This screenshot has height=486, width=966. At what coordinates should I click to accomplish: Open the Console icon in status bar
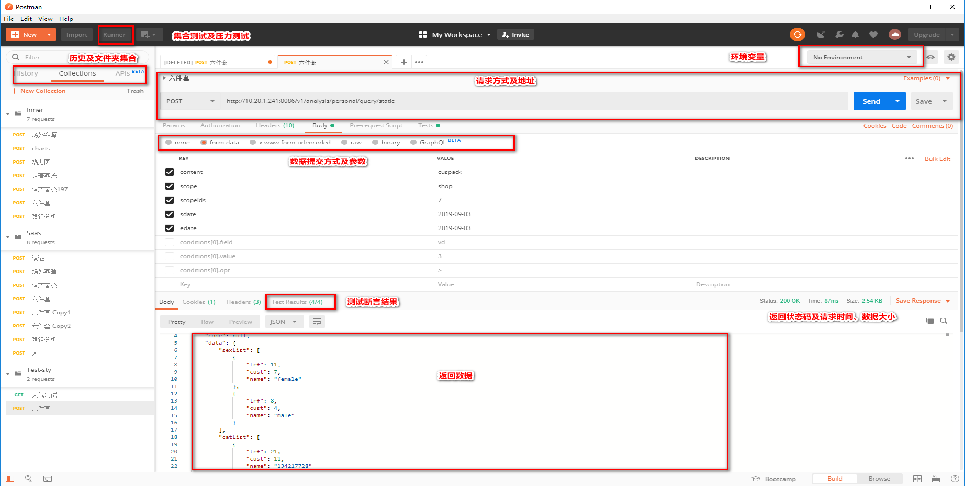[47, 479]
